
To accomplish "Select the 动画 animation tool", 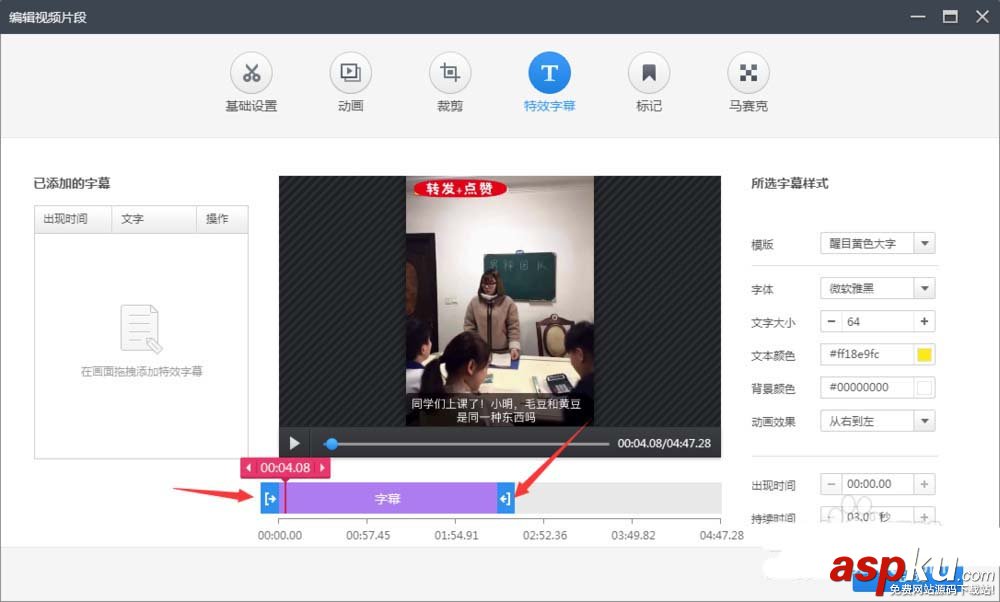I will tap(350, 82).
